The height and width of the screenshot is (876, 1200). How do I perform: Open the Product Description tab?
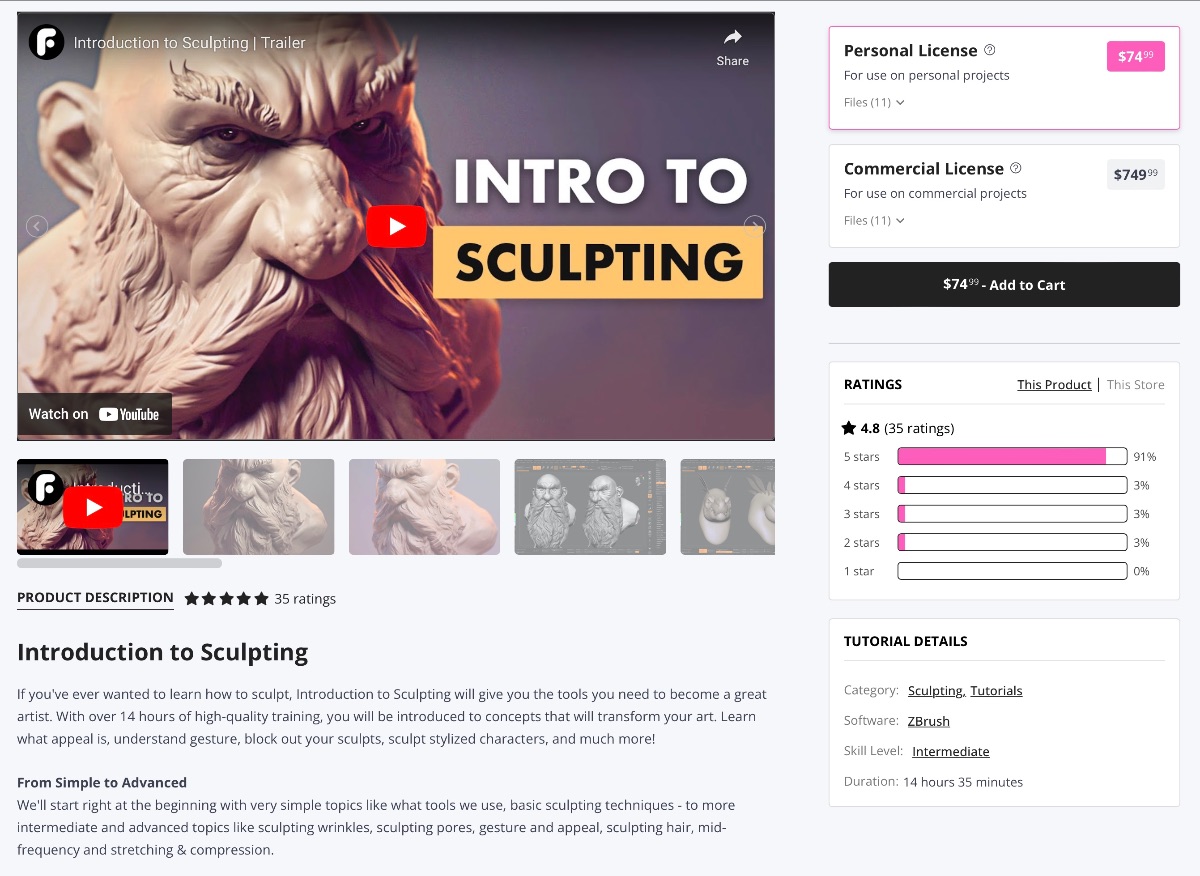pos(95,598)
